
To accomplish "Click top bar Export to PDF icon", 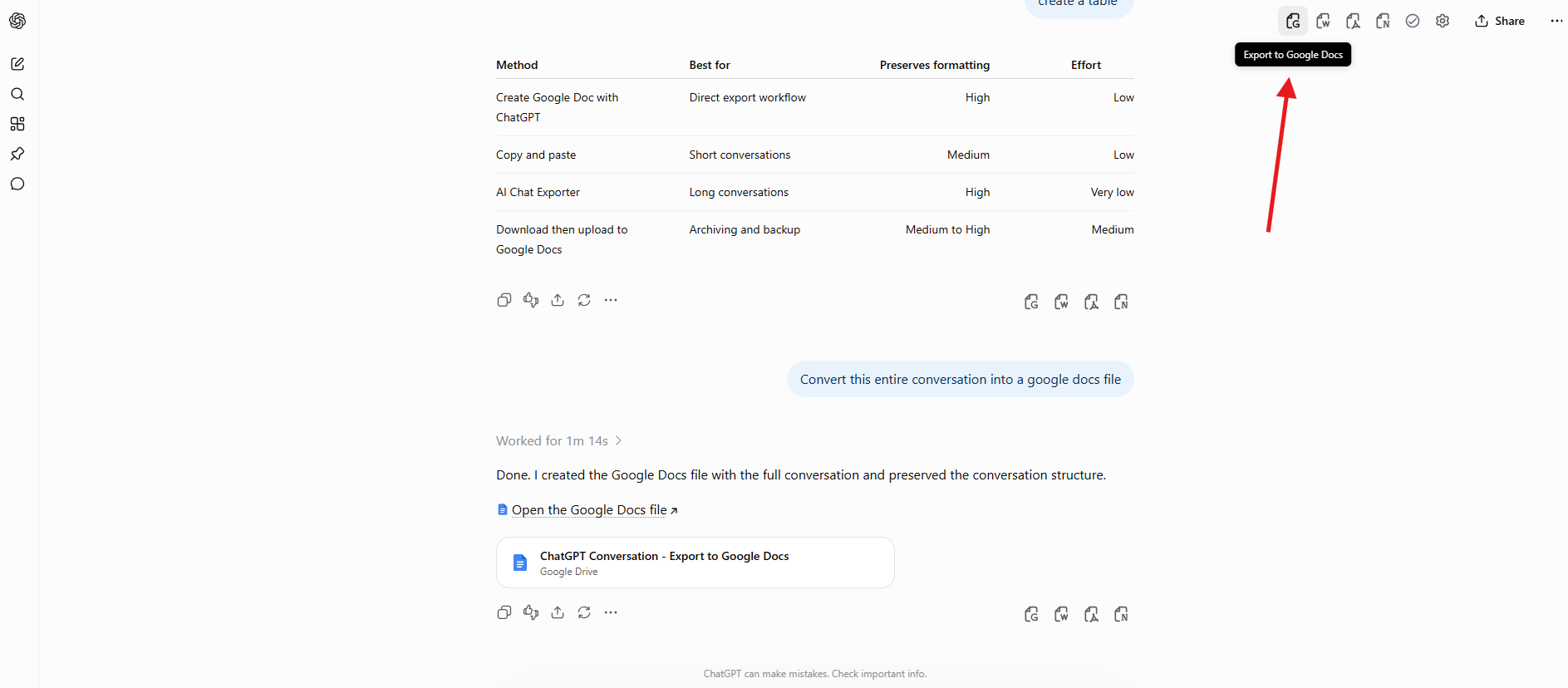I will pos(1353,21).
